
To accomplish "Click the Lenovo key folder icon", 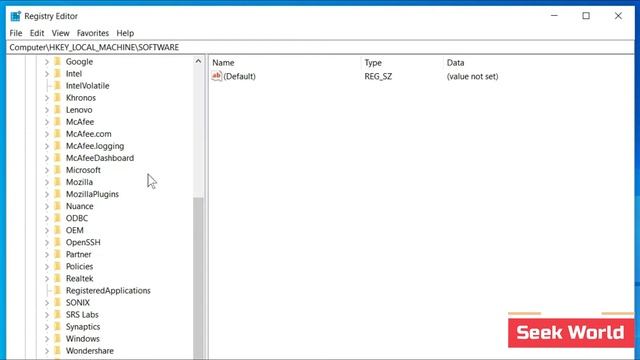I will [58, 110].
